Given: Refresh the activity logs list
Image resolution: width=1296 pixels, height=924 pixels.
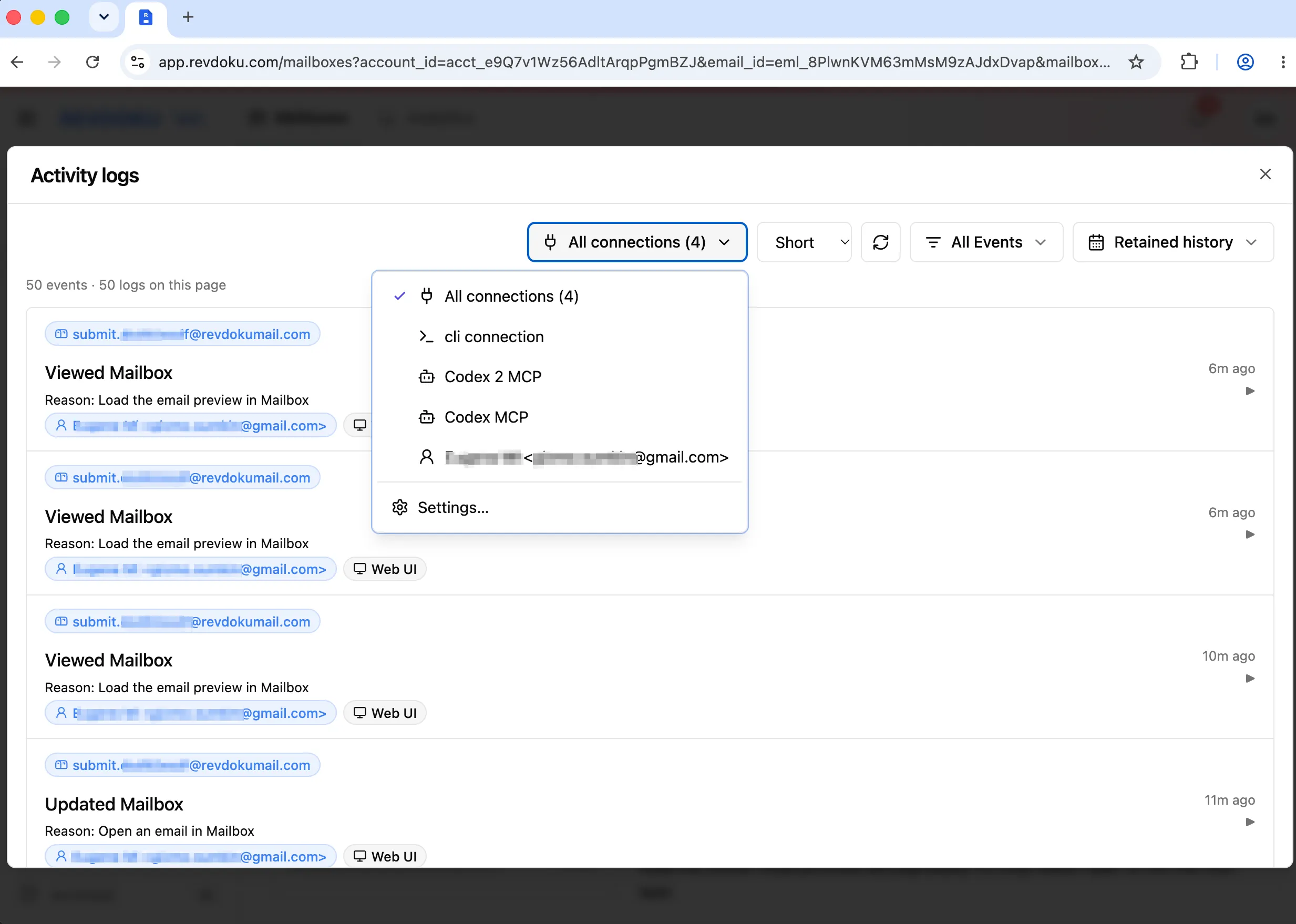Looking at the screenshot, I should pyautogui.click(x=880, y=242).
